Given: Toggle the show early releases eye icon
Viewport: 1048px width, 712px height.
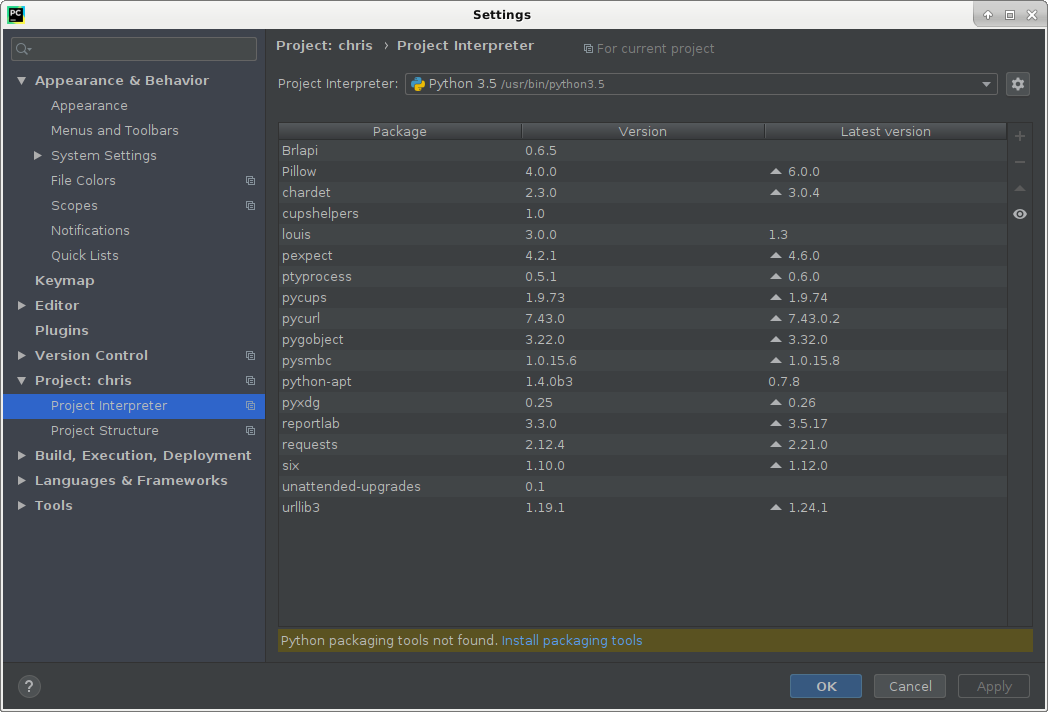Looking at the screenshot, I should tap(1020, 214).
